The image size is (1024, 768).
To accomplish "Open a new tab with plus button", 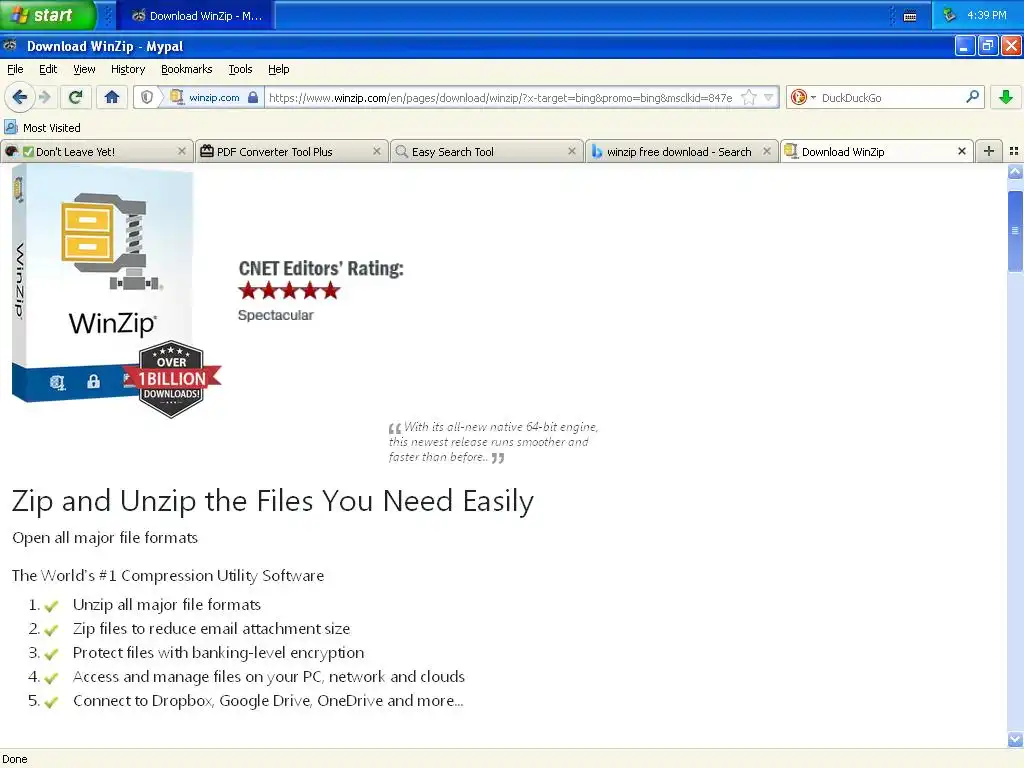I will point(989,151).
